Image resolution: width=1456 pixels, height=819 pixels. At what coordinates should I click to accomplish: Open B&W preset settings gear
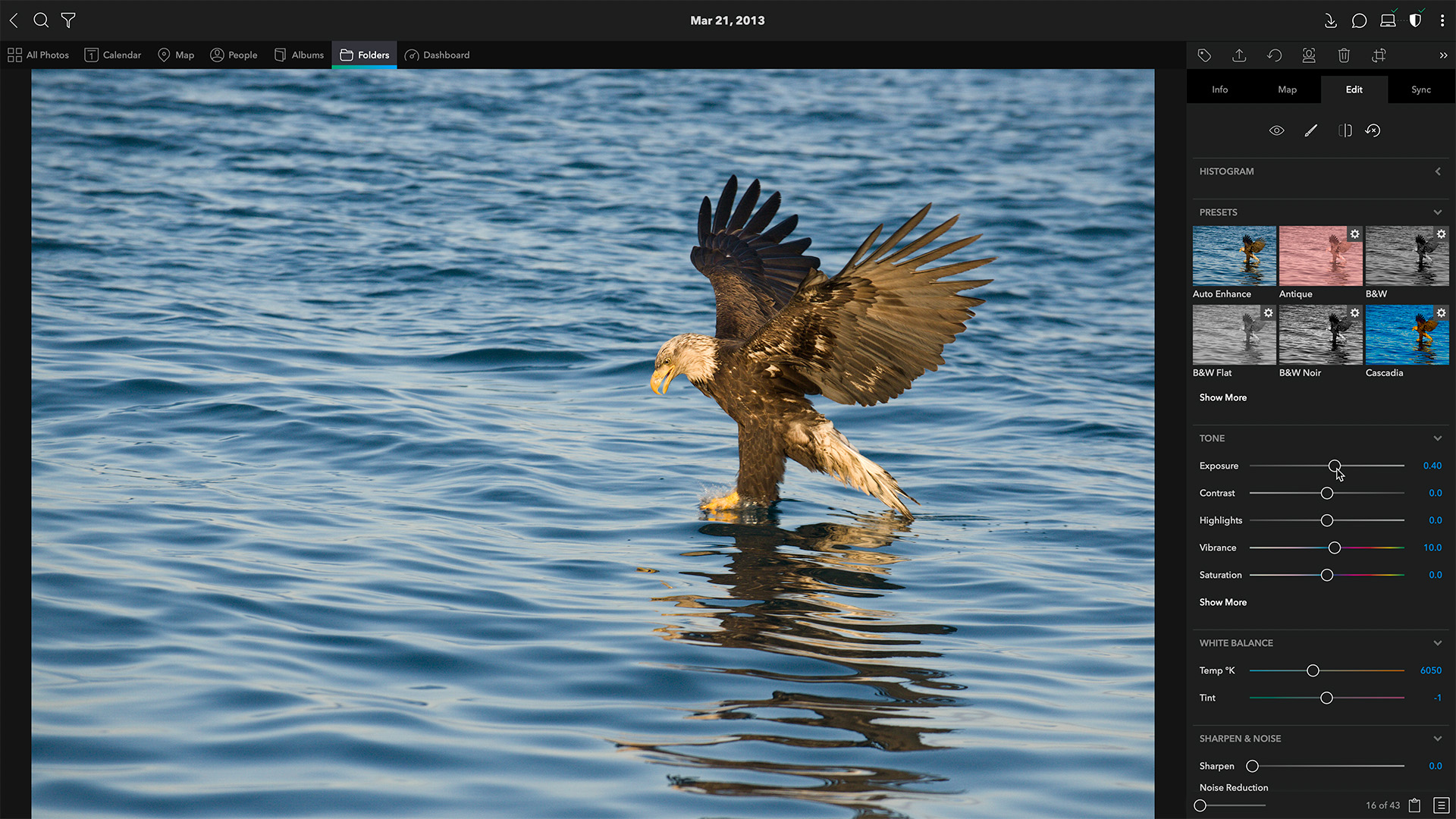coord(1442,234)
